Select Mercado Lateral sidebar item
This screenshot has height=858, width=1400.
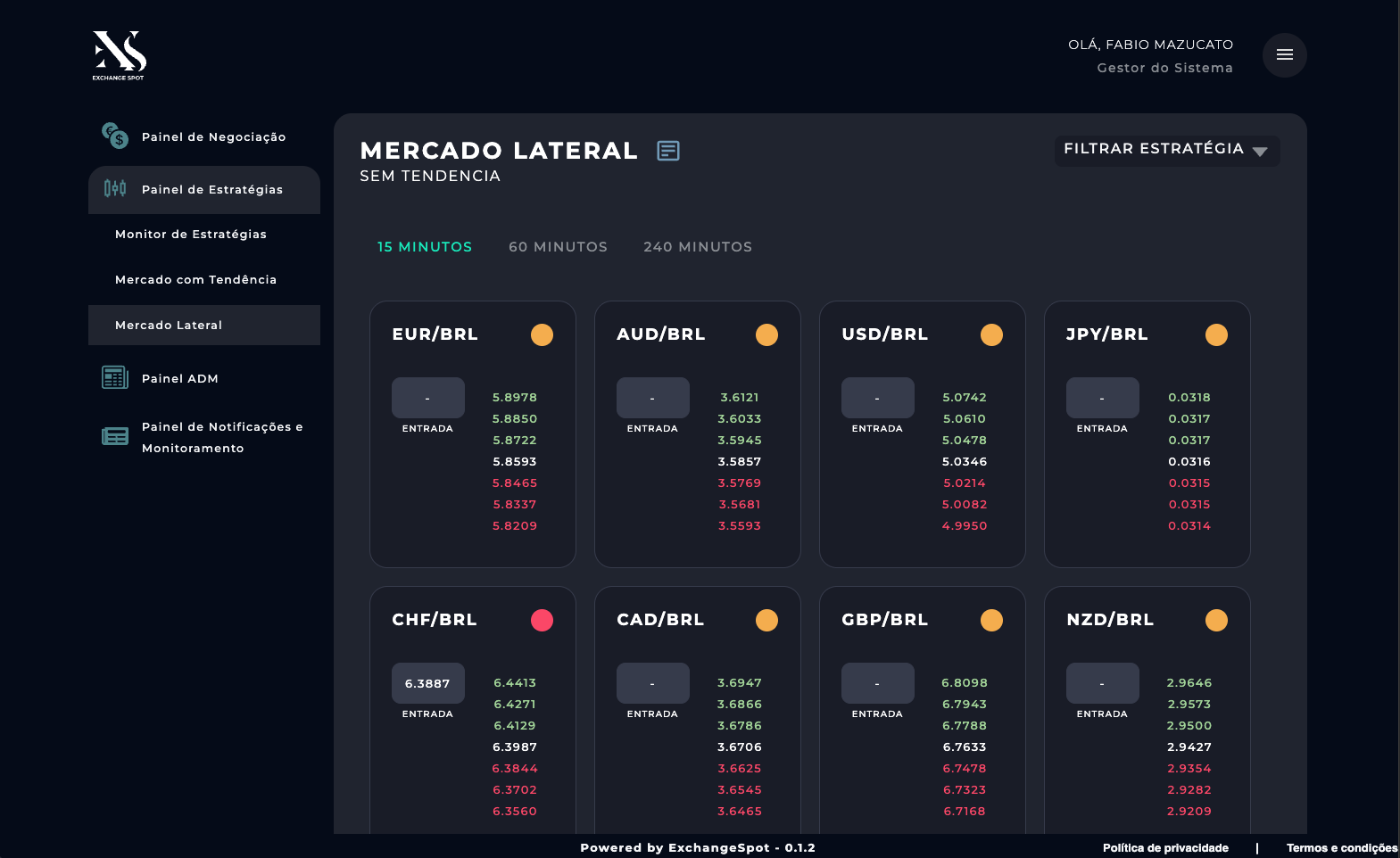point(204,325)
